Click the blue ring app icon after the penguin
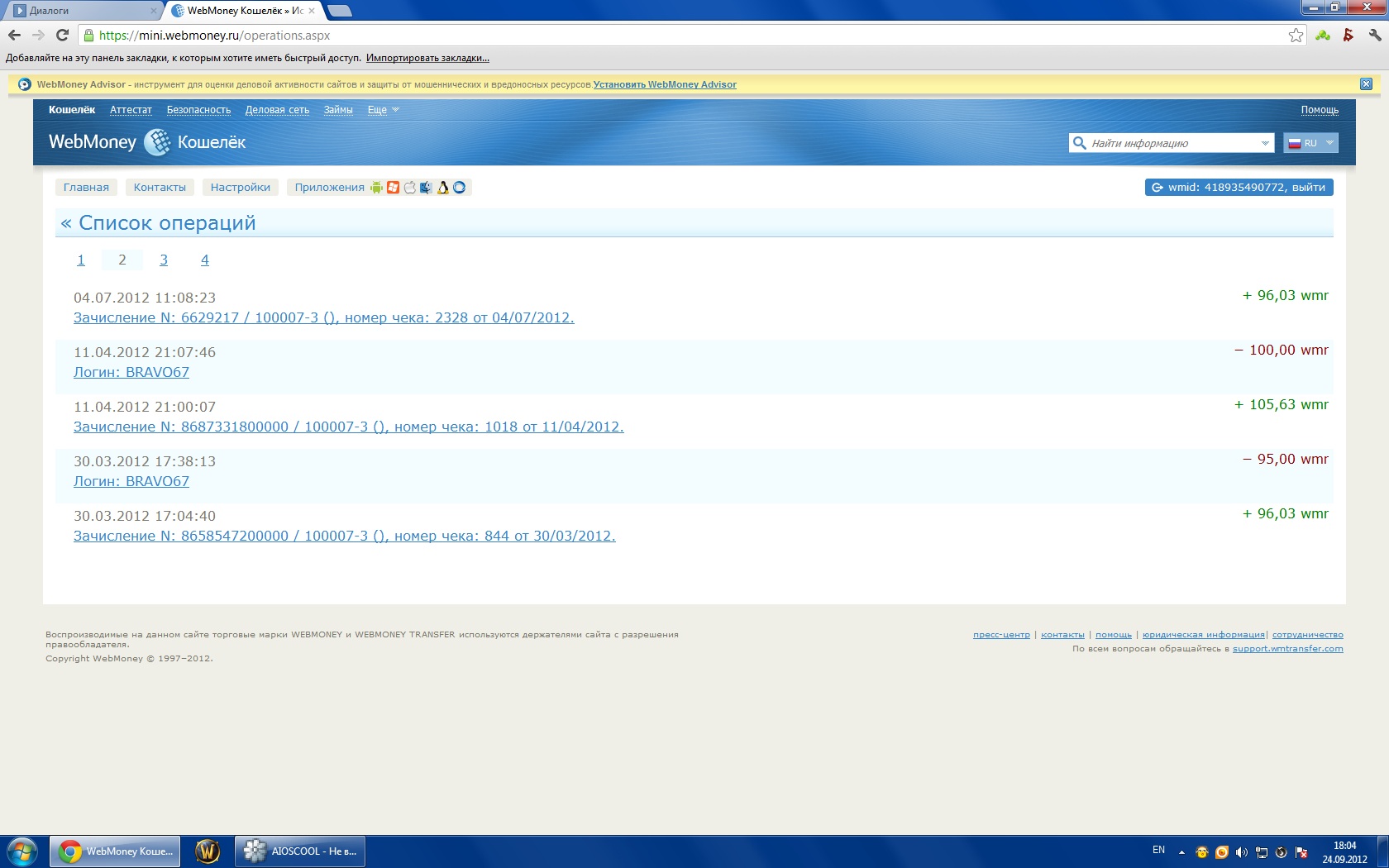This screenshot has width=1389, height=868. coord(460,188)
